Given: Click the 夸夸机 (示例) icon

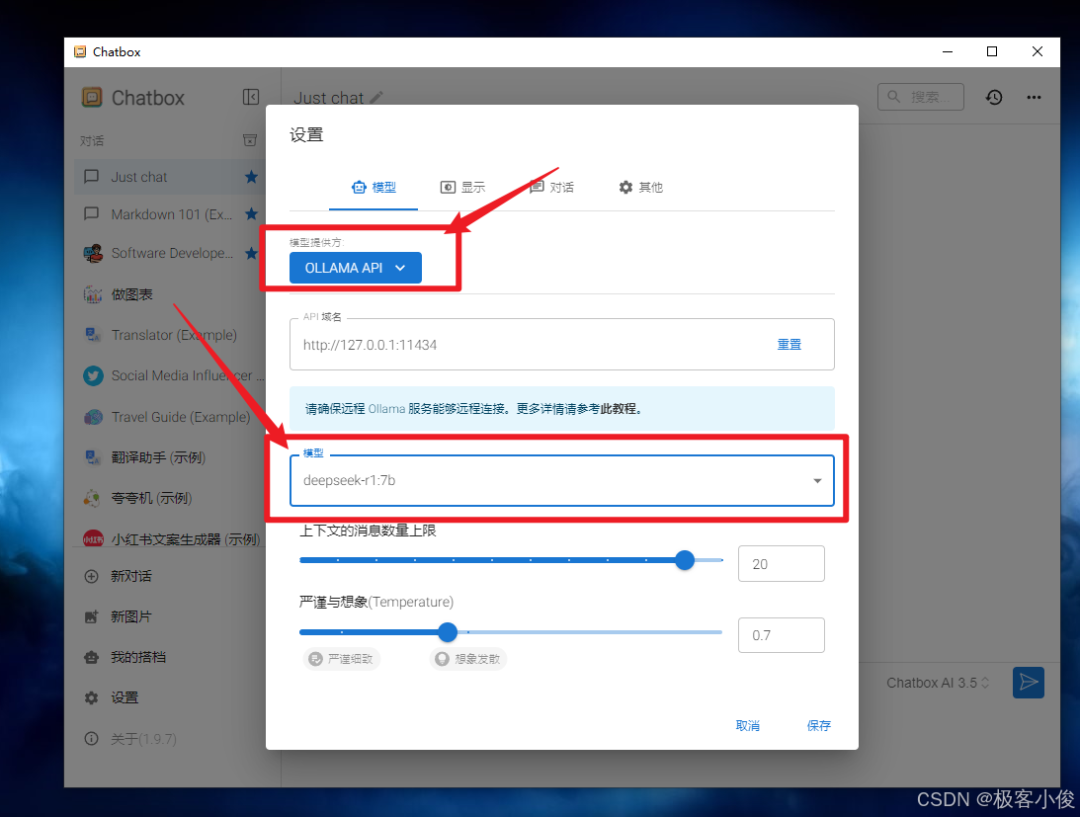Looking at the screenshot, I should [x=92, y=498].
